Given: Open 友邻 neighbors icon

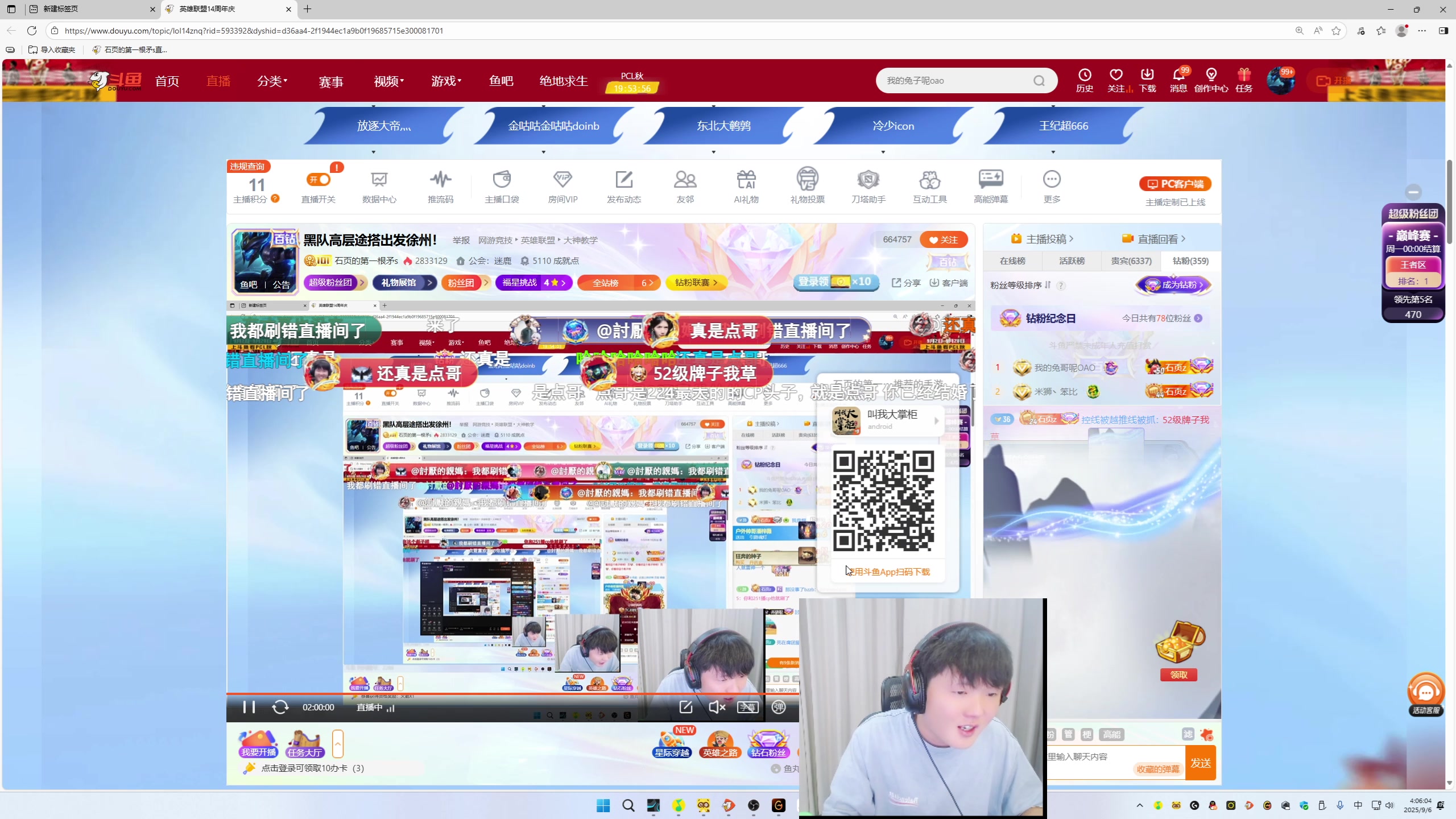Looking at the screenshot, I should (685, 186).
